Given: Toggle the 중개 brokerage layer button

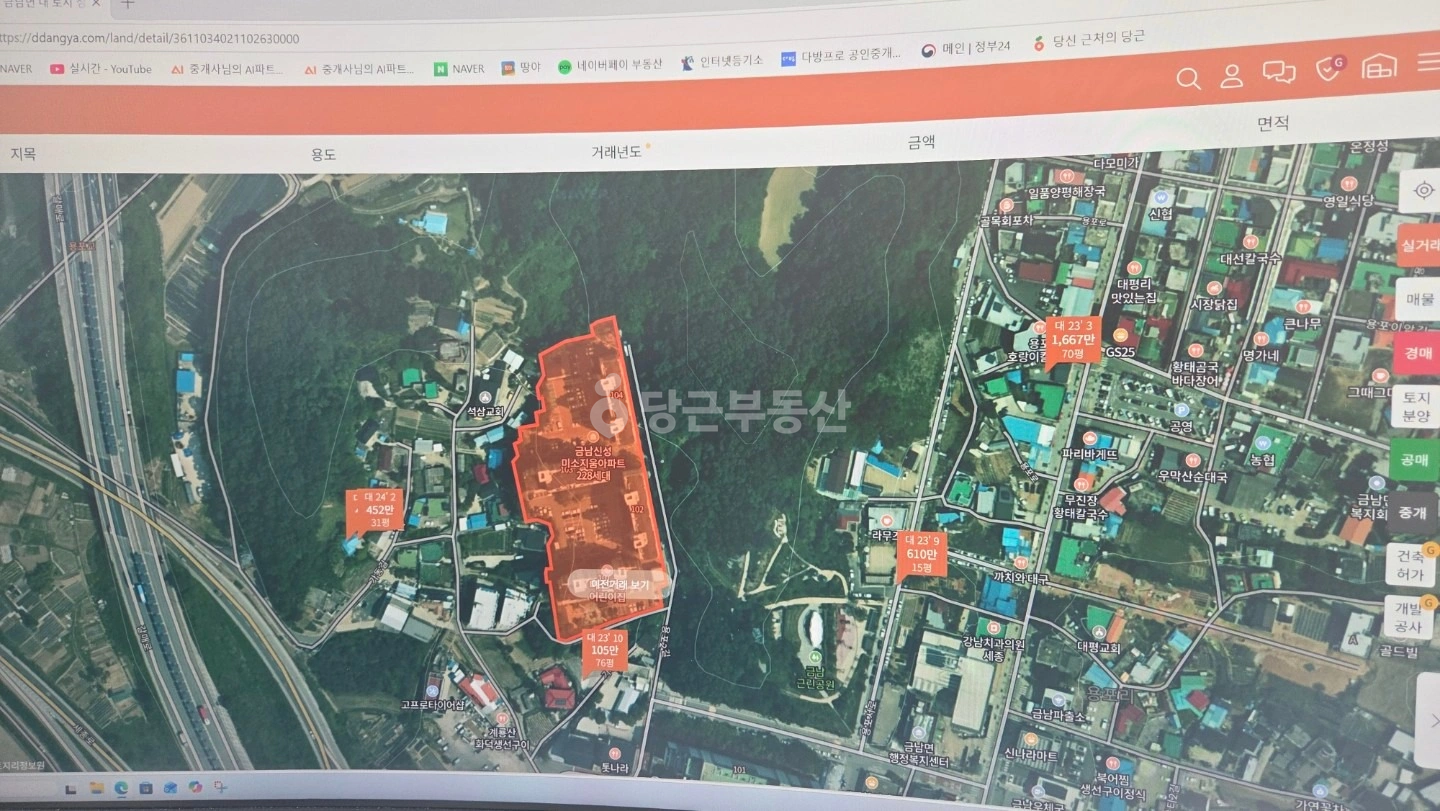Looking at the screenshot, I should click(x=1413, y=512).
